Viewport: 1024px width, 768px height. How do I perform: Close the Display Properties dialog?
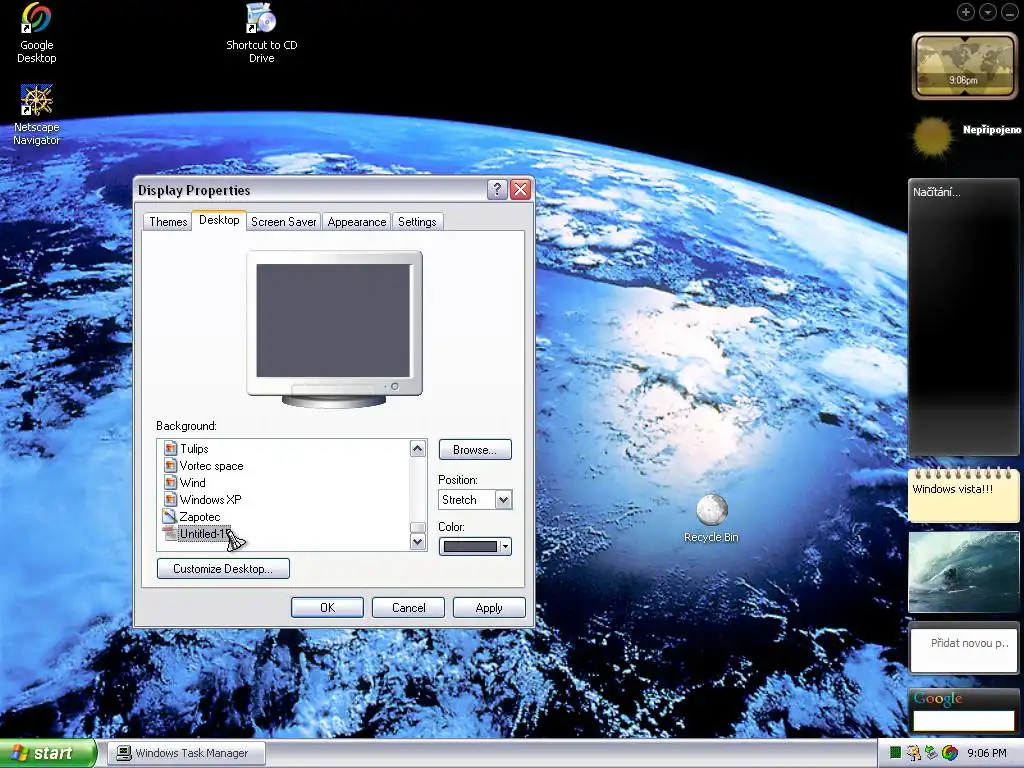pyautogui.click(x=520, y=189)
